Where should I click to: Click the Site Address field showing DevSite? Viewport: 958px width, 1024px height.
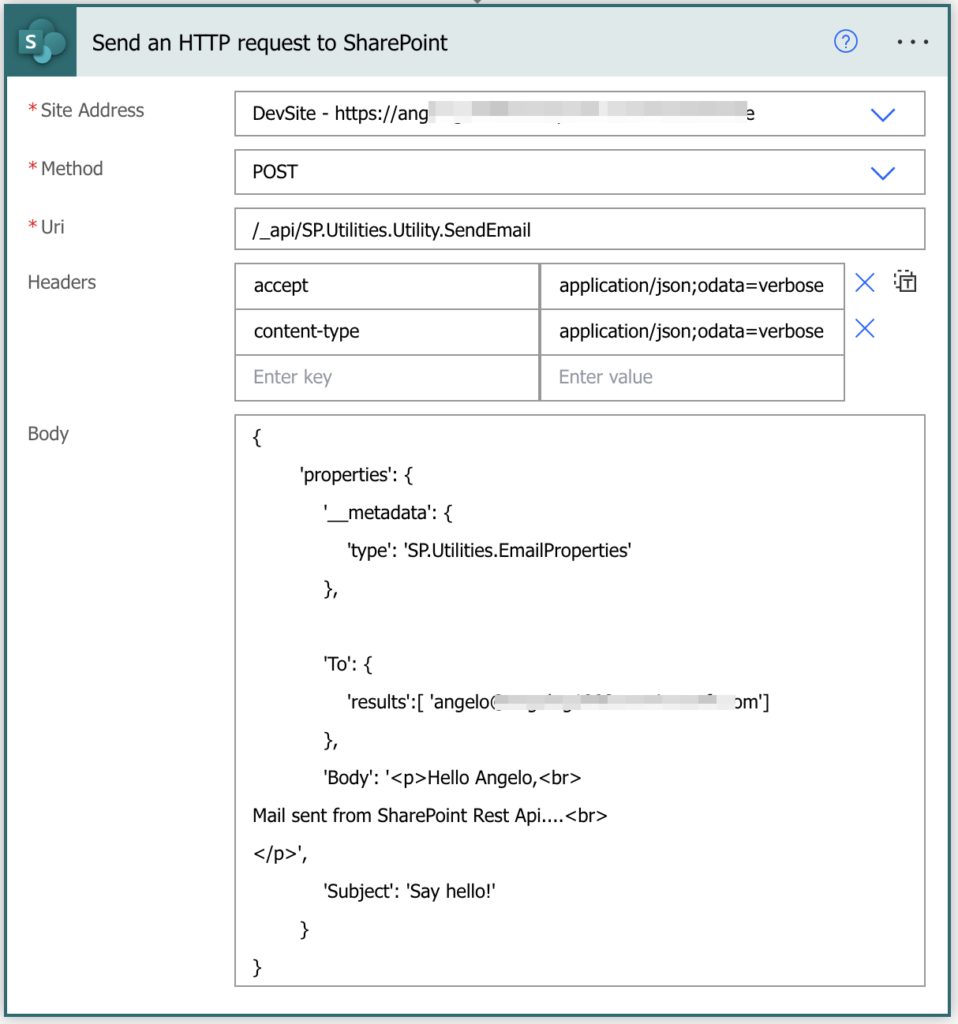[579, 114]
